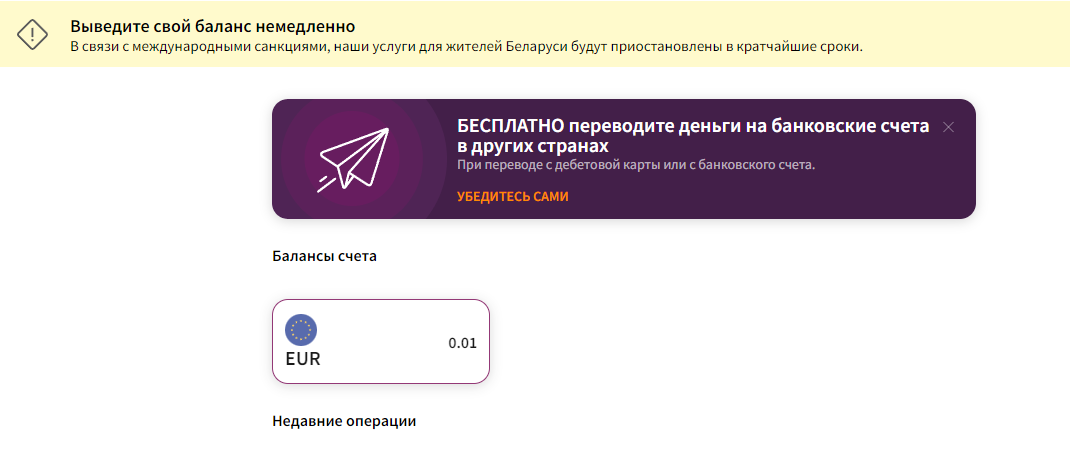This screenshot has width=1070, height=456.
Task: Click the EU flag icon
Action: [x=301, y=329]
